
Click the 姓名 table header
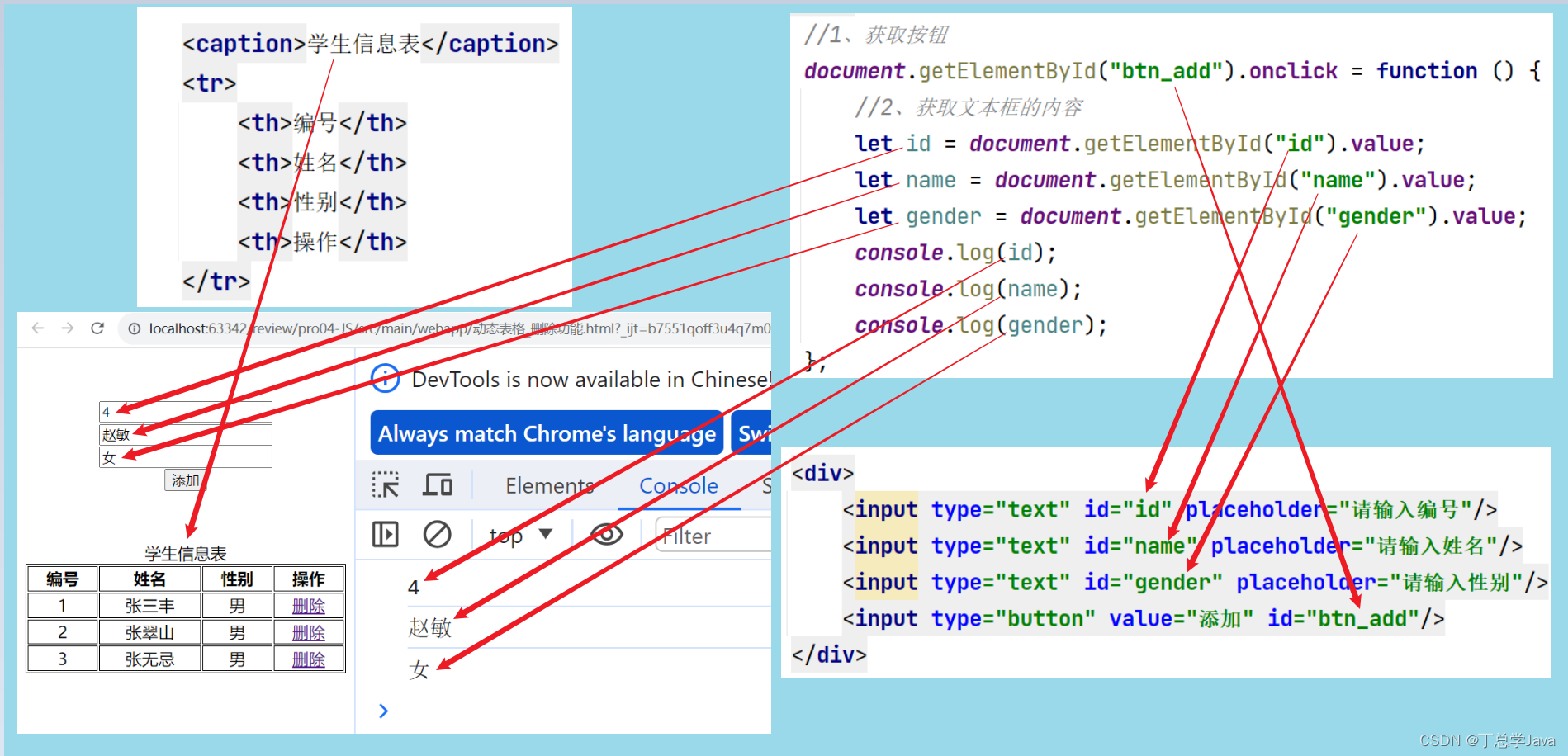[150, 579]
